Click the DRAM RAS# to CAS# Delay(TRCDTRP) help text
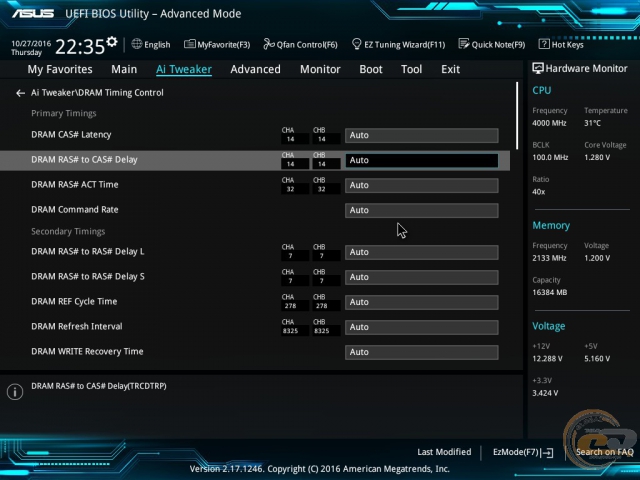The height and width of the screenshot is (480, 640). pyautogui.click(x=99, y=386)
